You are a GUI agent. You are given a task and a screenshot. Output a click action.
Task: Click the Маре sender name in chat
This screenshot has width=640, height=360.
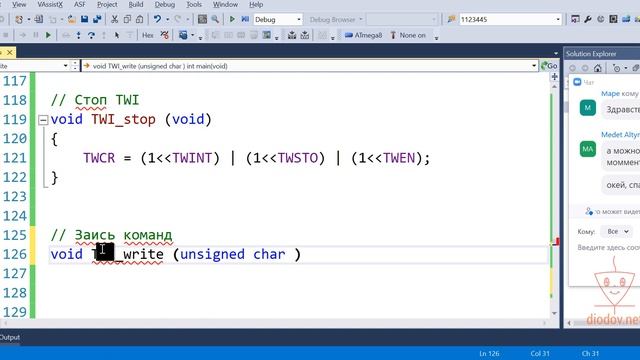(x=610, y=93)
